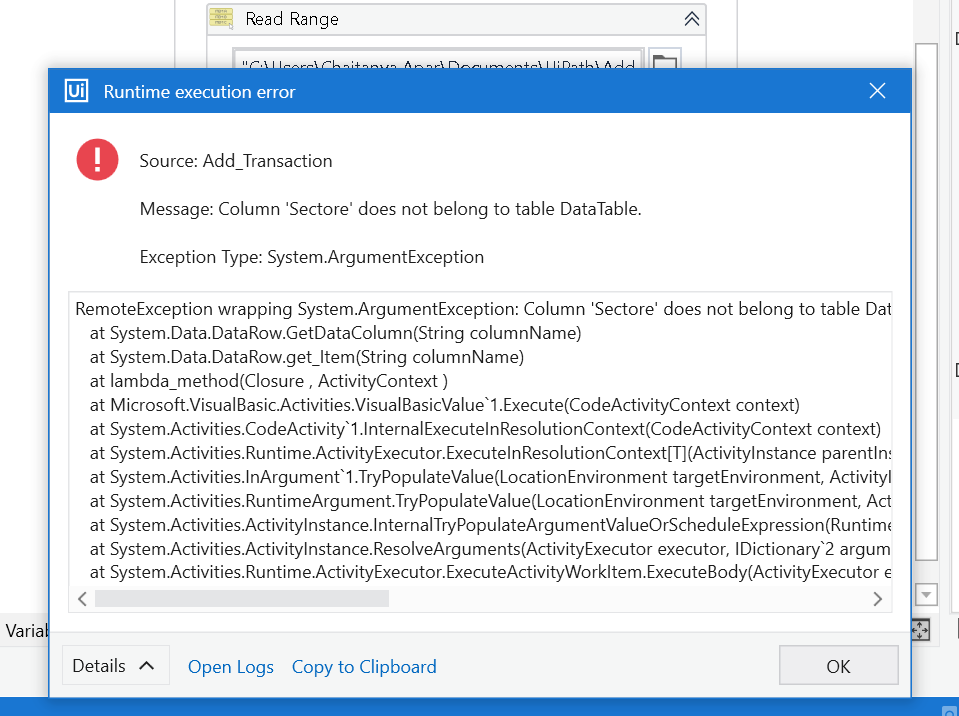The height and width of the screenshot is (716, 959).
Task: Click the UiPath logo in dialog title
Action: point(77,91)
